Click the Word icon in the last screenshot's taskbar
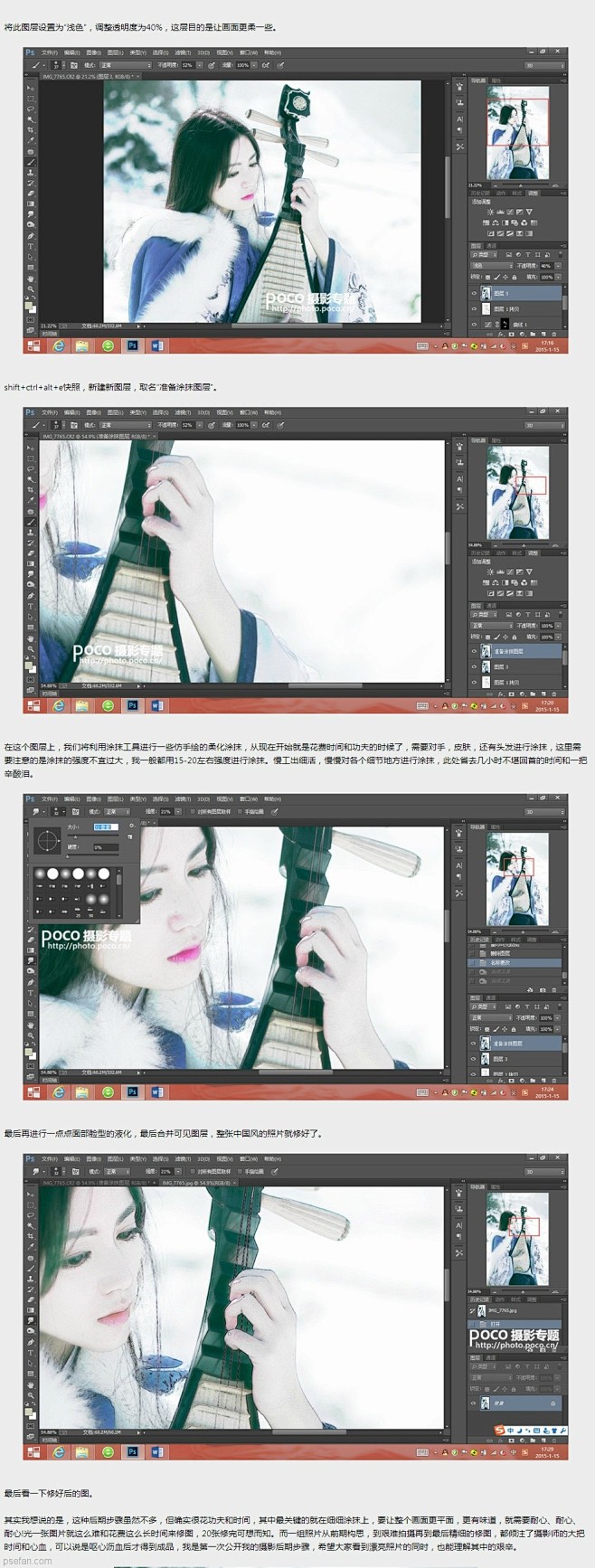Viewport: 595px width, 1568px height. [x=156, y=1451]
